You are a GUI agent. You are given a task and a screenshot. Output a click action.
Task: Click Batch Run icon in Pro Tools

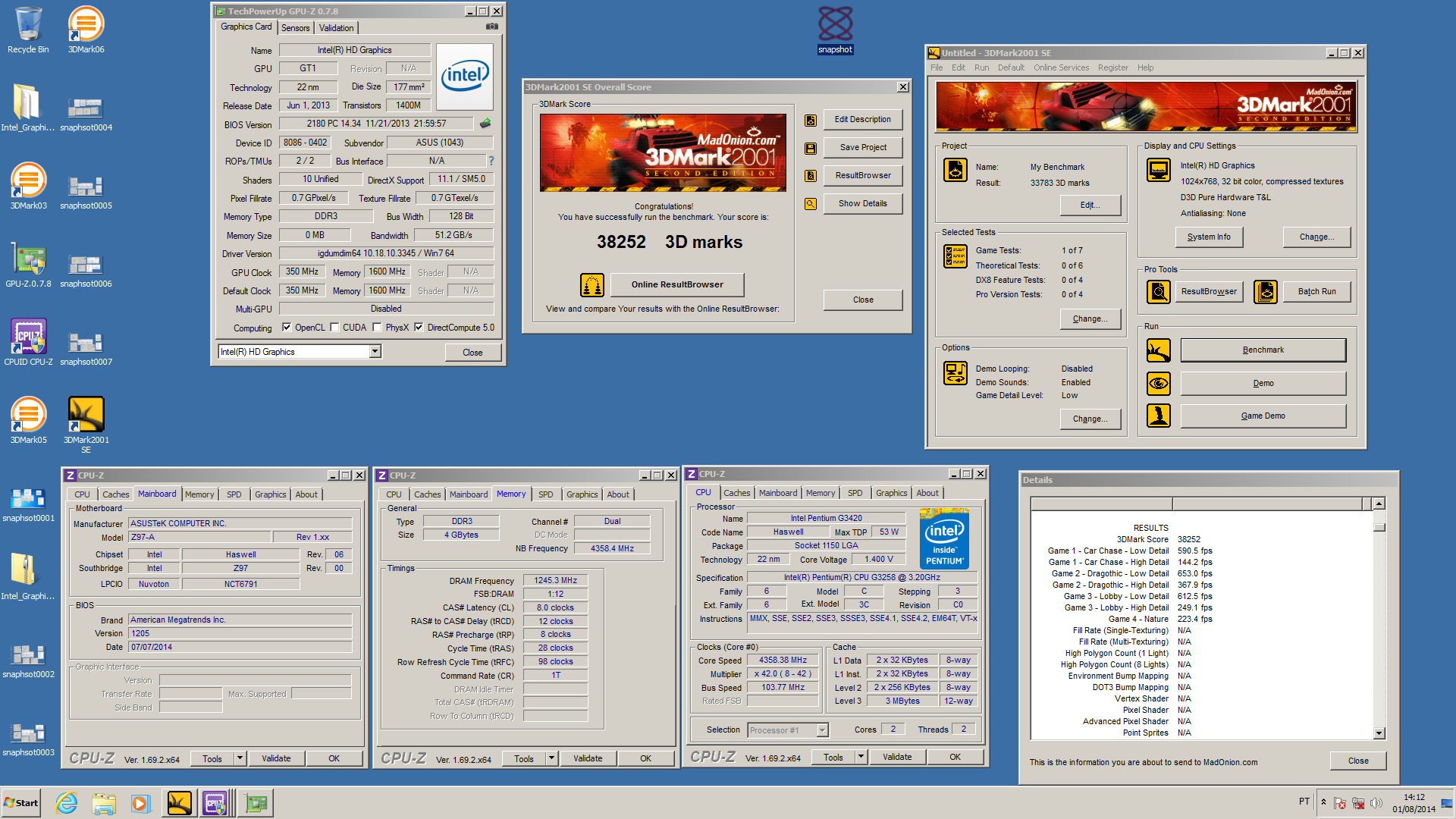pos(1266,292)
